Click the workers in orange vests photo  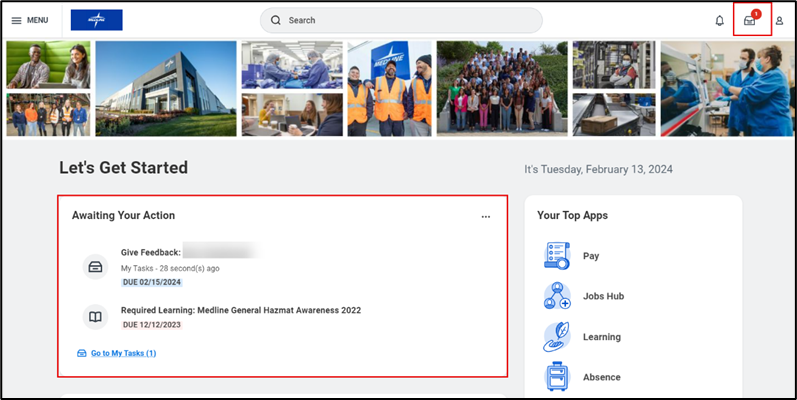tap(389, 88)
